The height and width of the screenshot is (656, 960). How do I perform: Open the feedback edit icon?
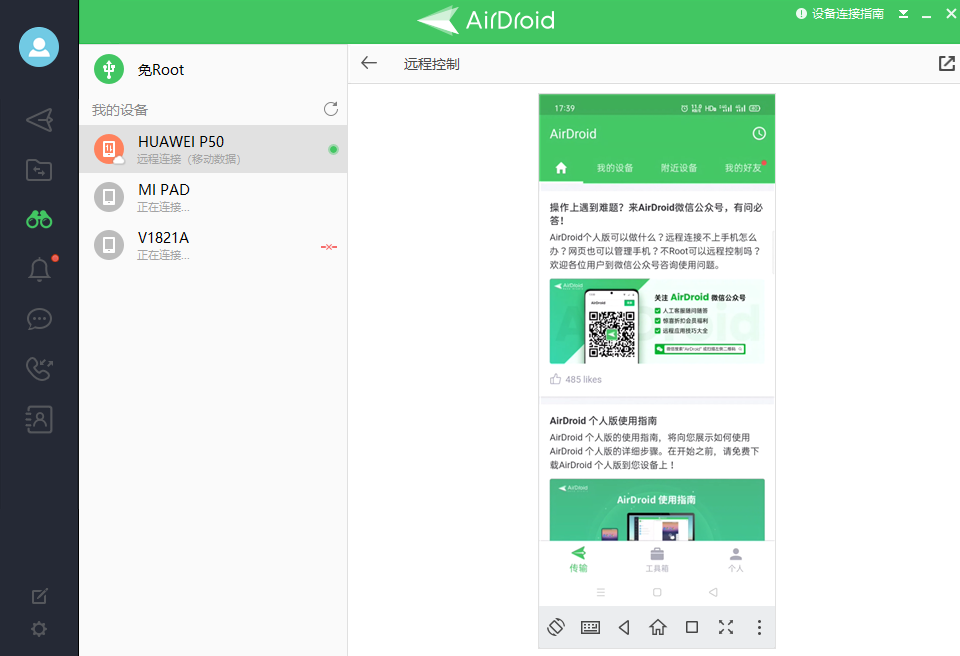click(x=39, y=596)
